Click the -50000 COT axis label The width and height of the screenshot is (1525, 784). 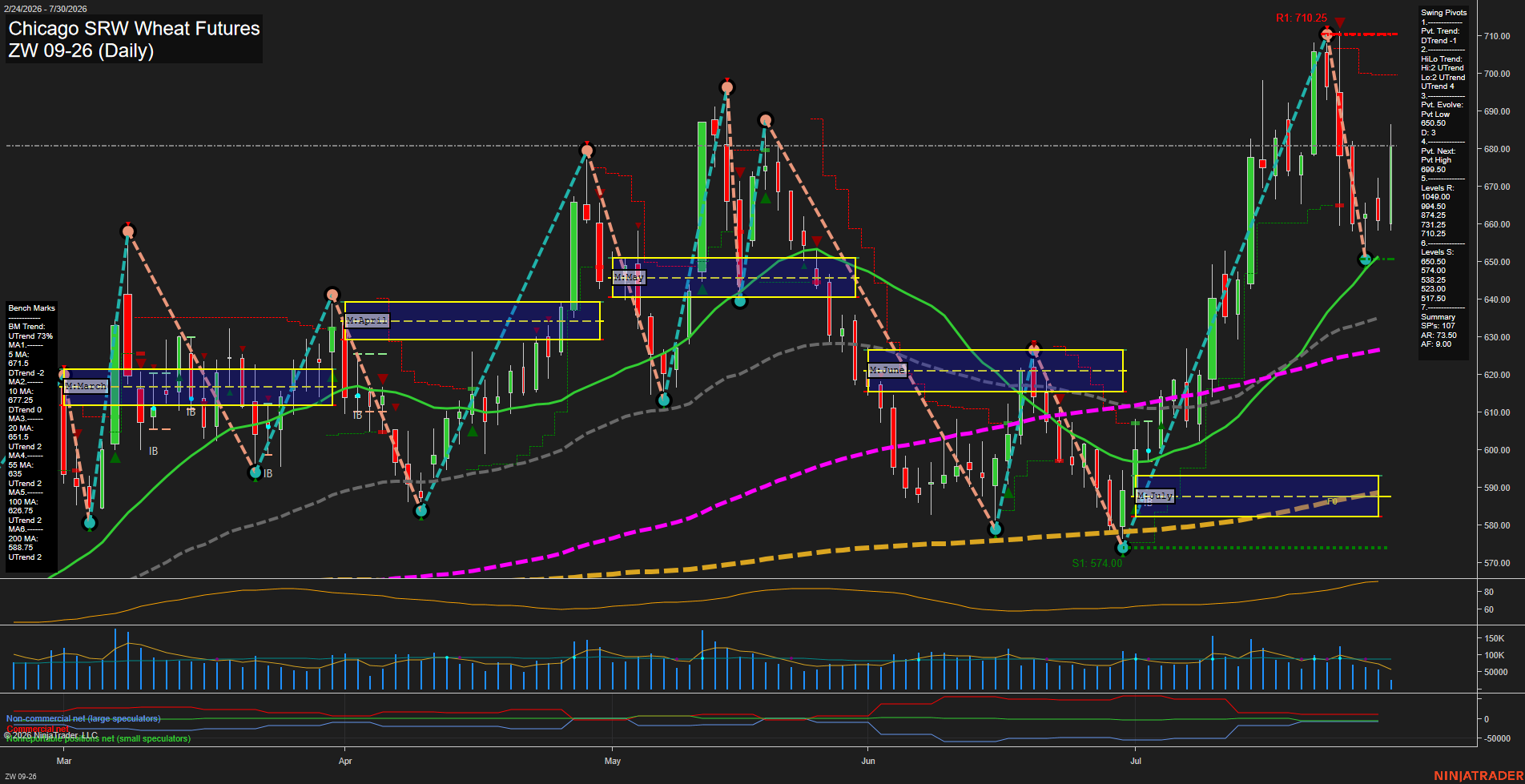[1496, 738]
